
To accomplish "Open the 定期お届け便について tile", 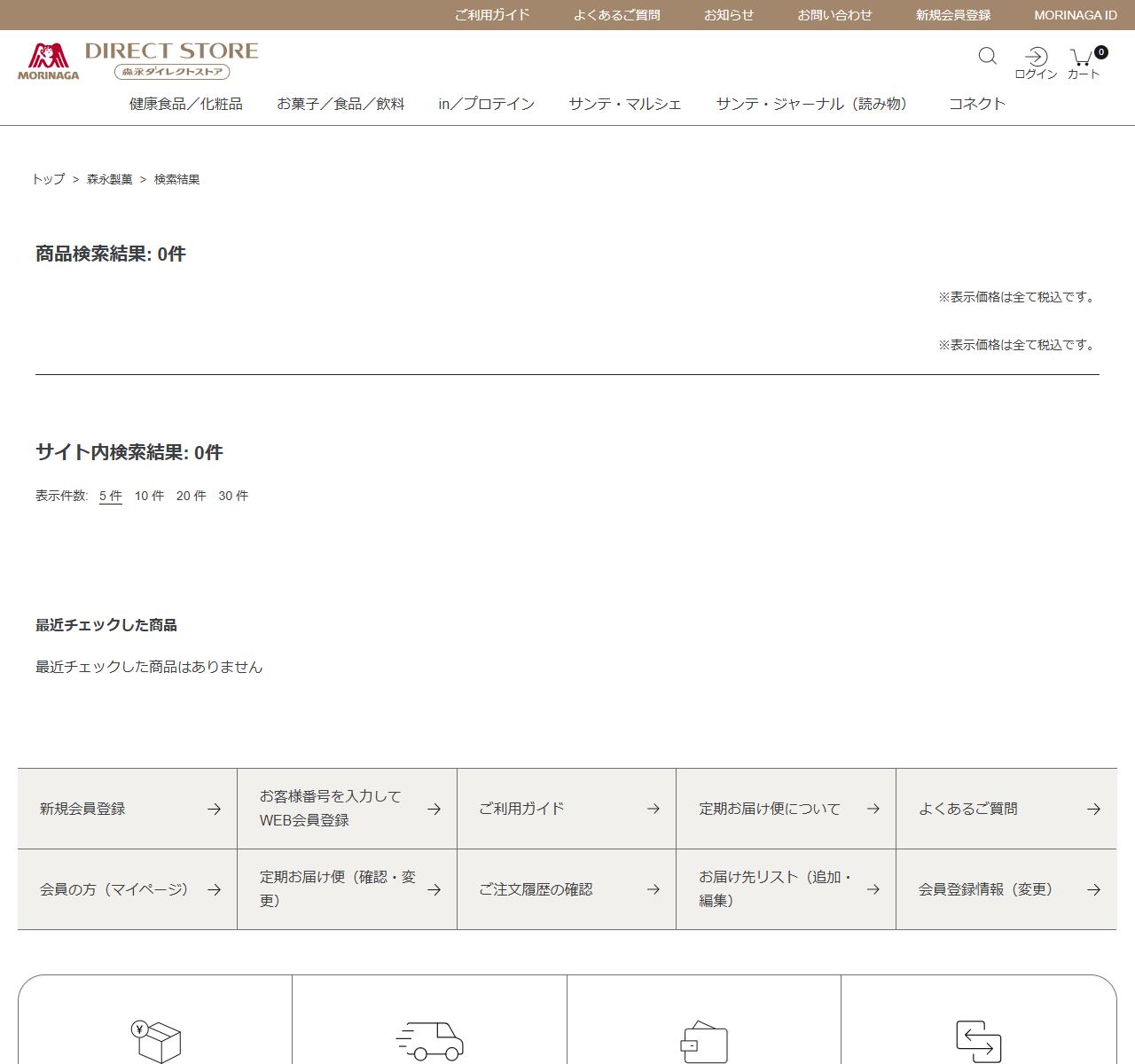I will pyautogui.click(x=787, y=809).
